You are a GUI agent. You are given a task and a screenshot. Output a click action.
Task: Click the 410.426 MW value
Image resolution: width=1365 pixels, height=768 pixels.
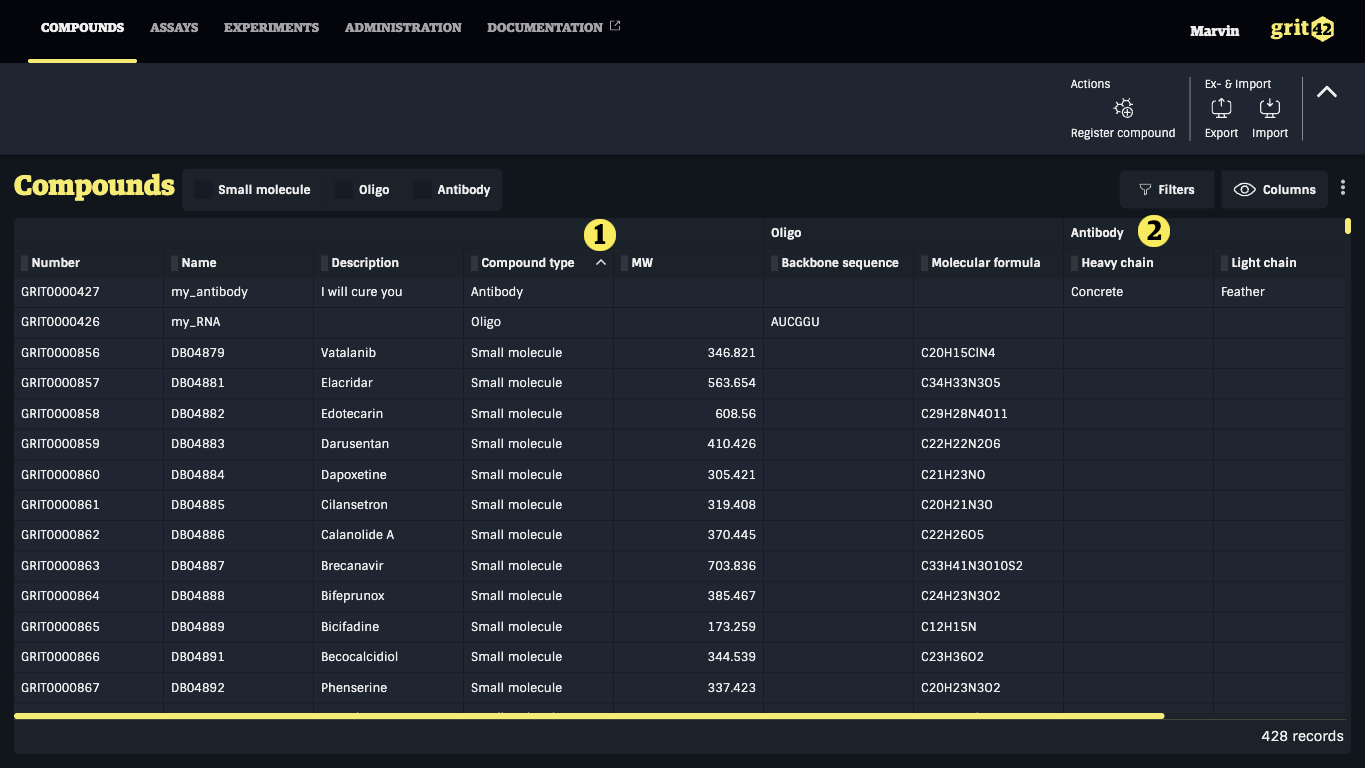[x=731, y=444]
